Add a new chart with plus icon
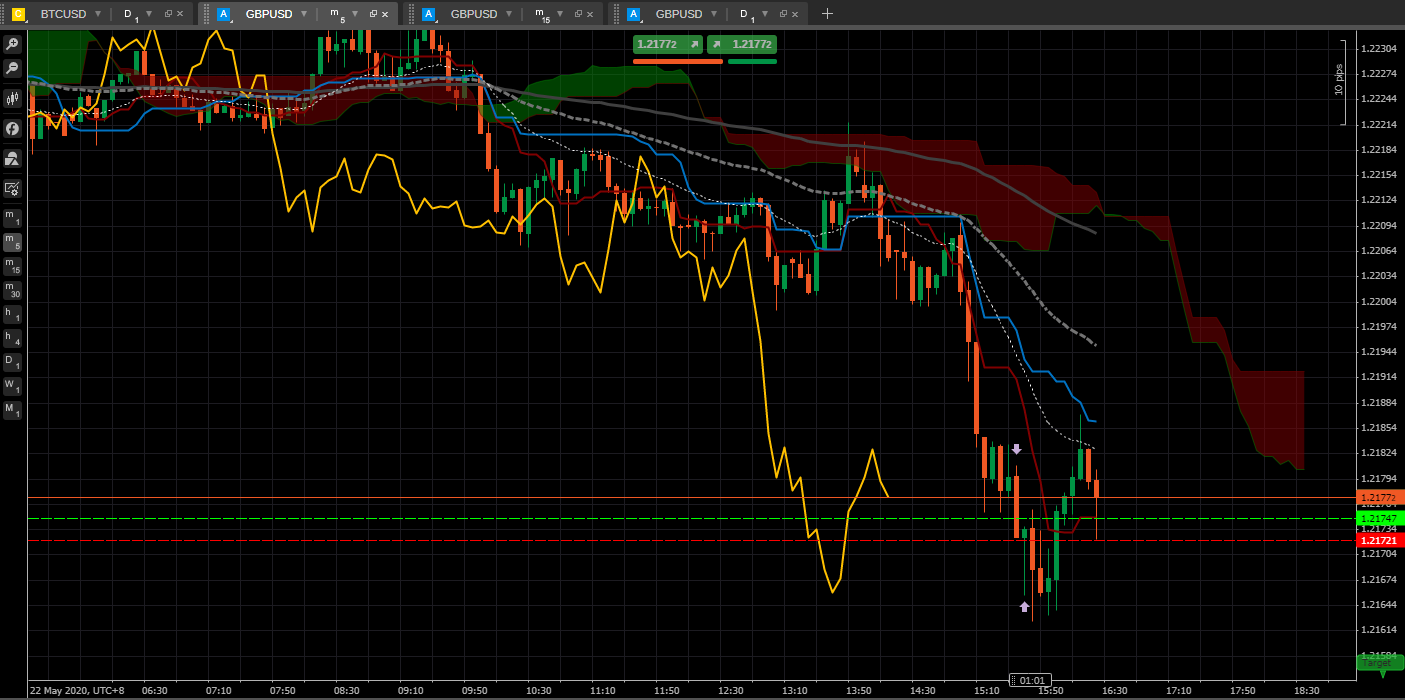This screenshot has height=700, width=1405. (x=827, y=14)
